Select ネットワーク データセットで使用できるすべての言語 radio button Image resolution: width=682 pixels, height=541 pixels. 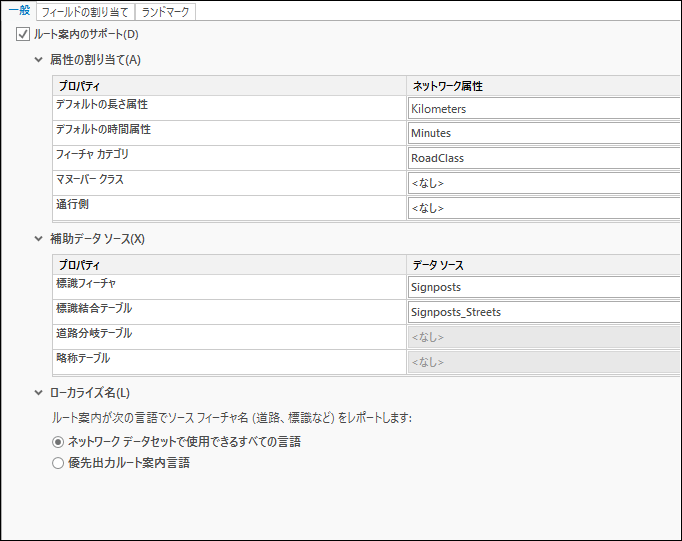point(58,442)
